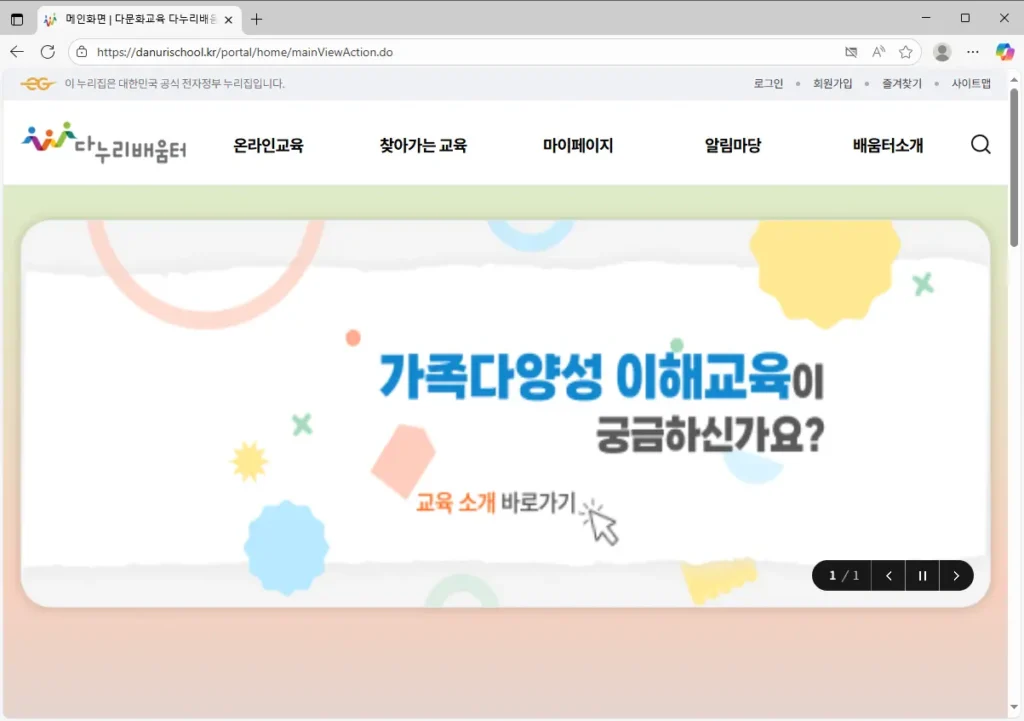Open the 온라인교육 menu

(270, 144)
